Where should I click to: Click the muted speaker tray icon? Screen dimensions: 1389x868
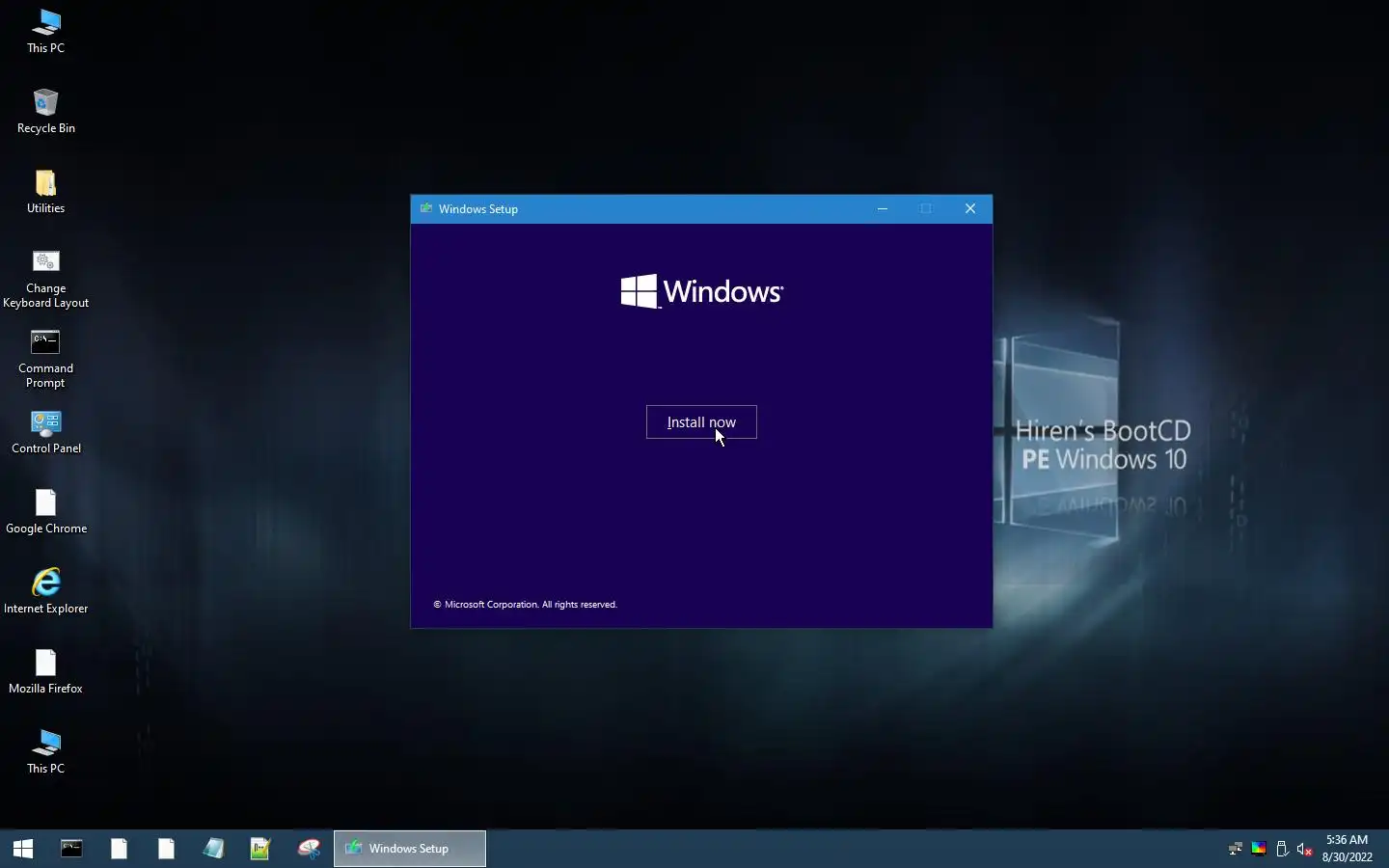pos(1305,849)
